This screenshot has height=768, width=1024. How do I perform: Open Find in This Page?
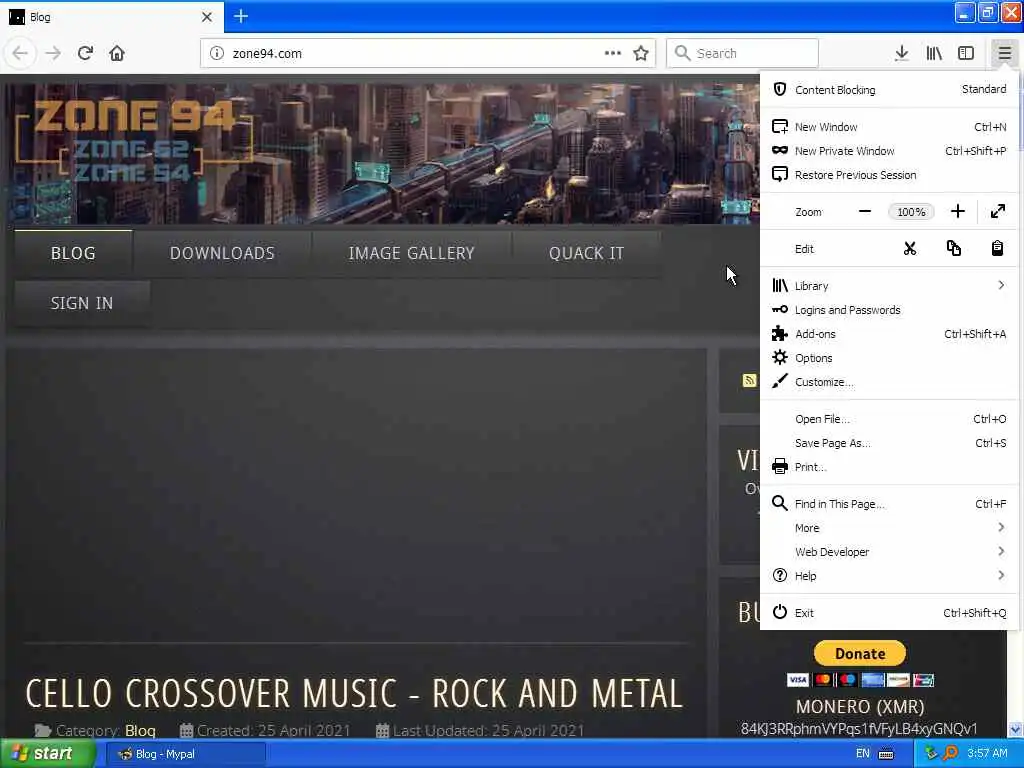click(889, 504)
